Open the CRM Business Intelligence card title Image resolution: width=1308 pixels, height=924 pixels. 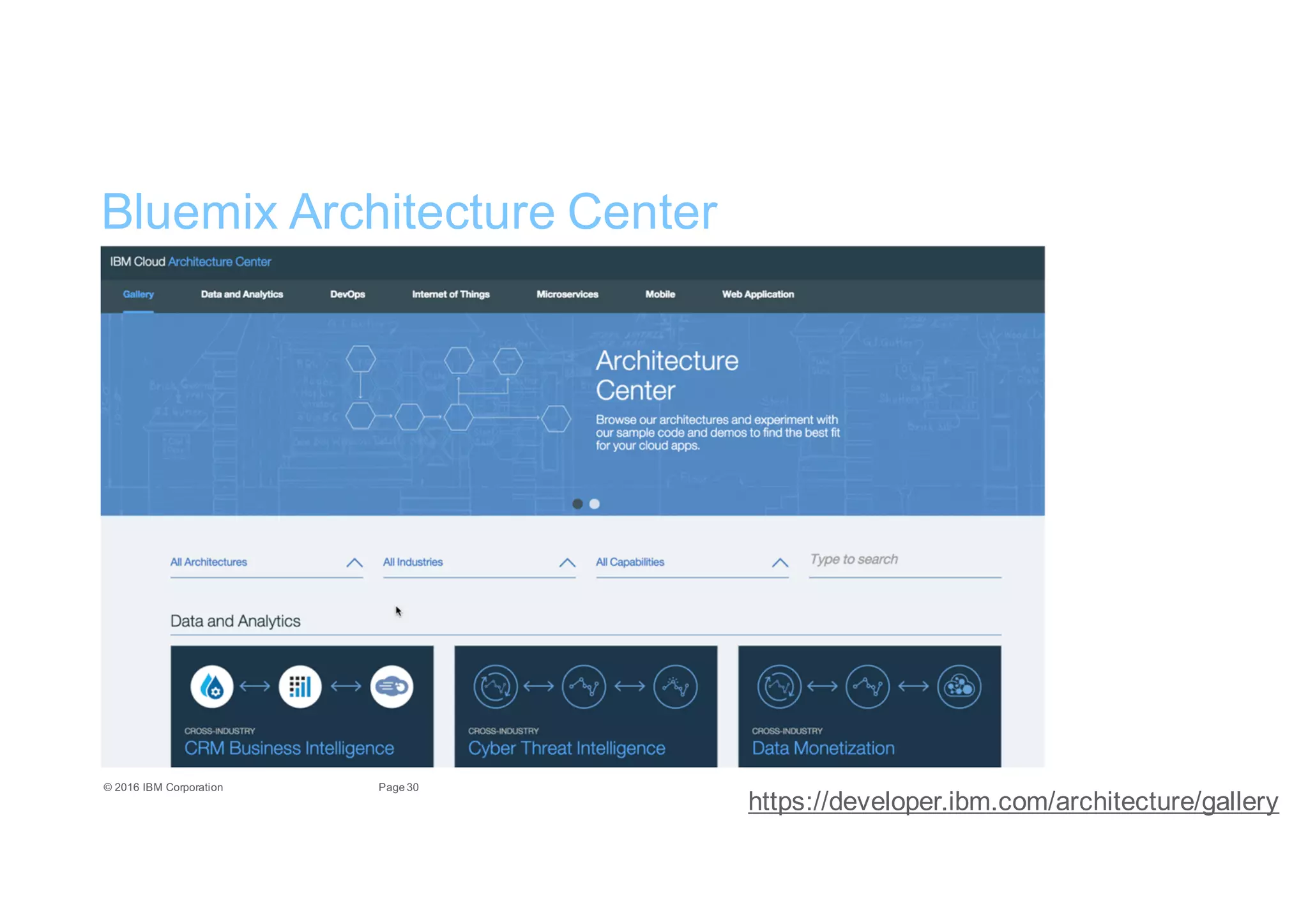(289, 748)
